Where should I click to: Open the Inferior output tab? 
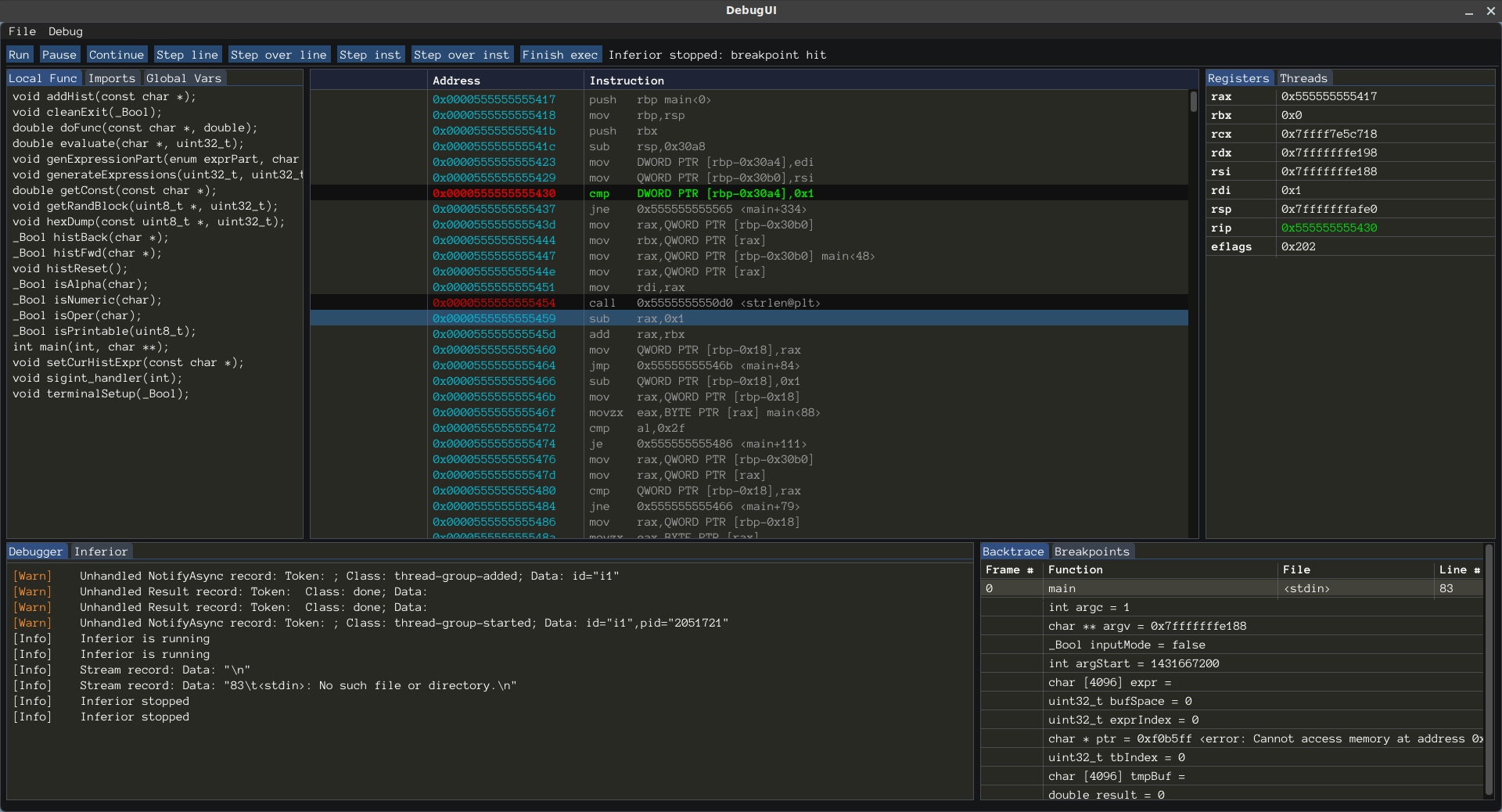tap(101, 552)
